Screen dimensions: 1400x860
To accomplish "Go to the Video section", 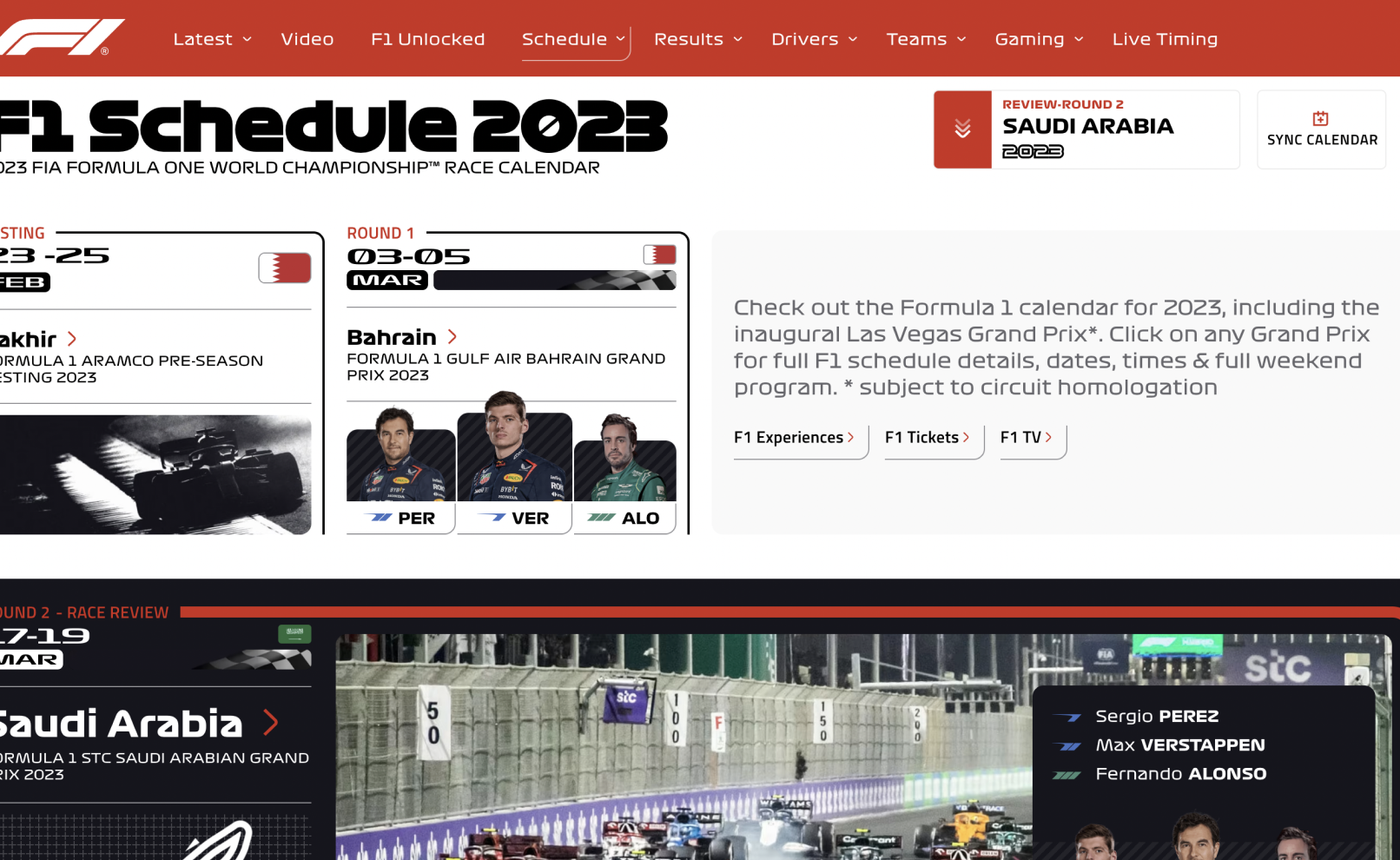I will point(307,39).
